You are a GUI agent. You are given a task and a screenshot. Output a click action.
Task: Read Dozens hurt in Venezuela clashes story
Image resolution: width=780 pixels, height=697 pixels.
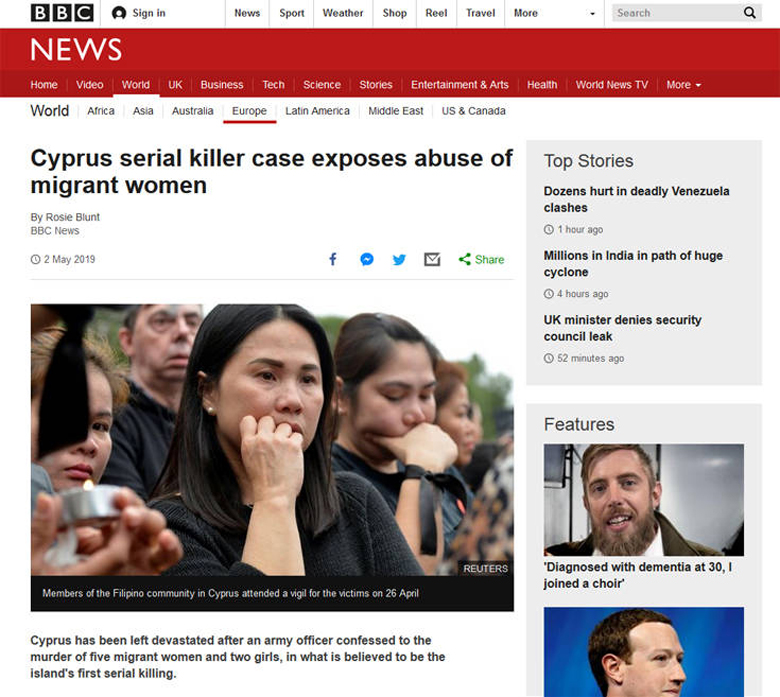coord(636,199)
